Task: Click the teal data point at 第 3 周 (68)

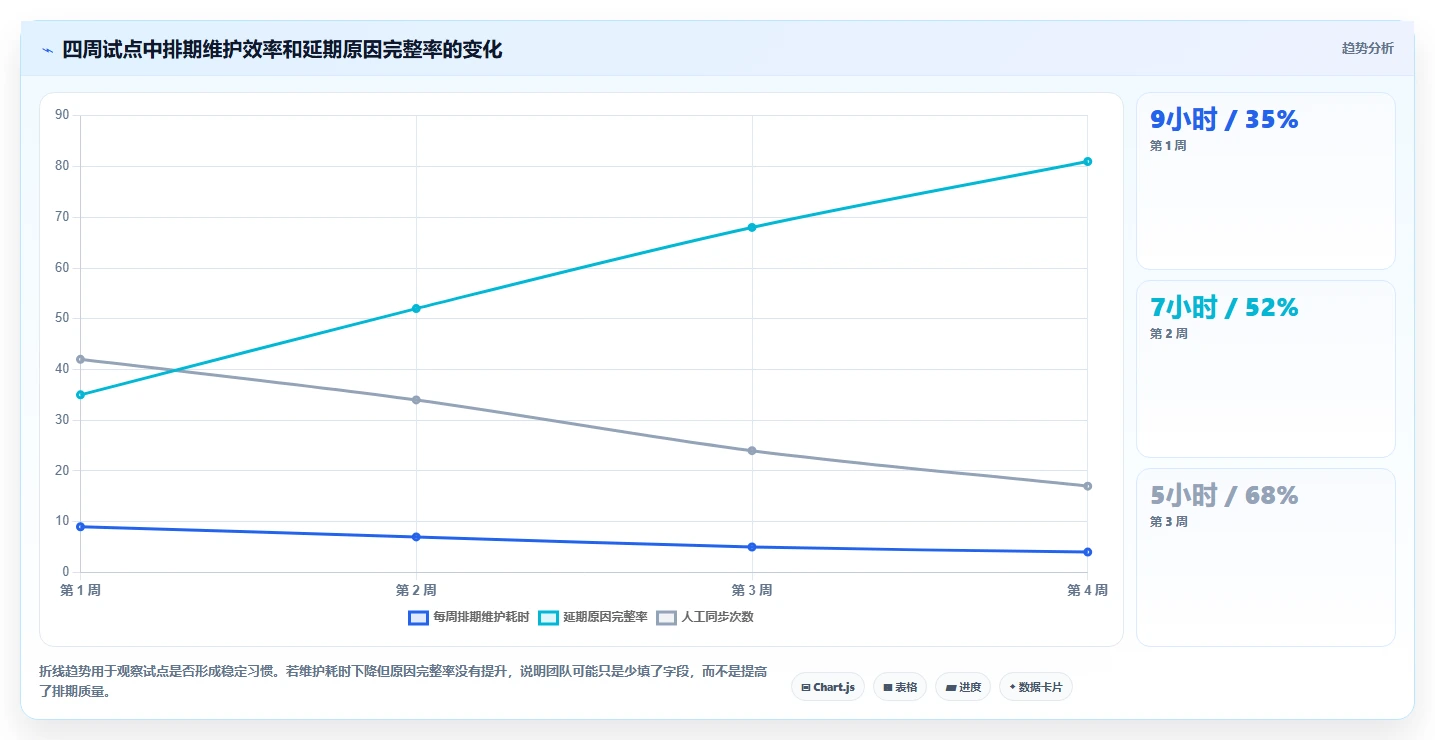Action: click(752, 227)
